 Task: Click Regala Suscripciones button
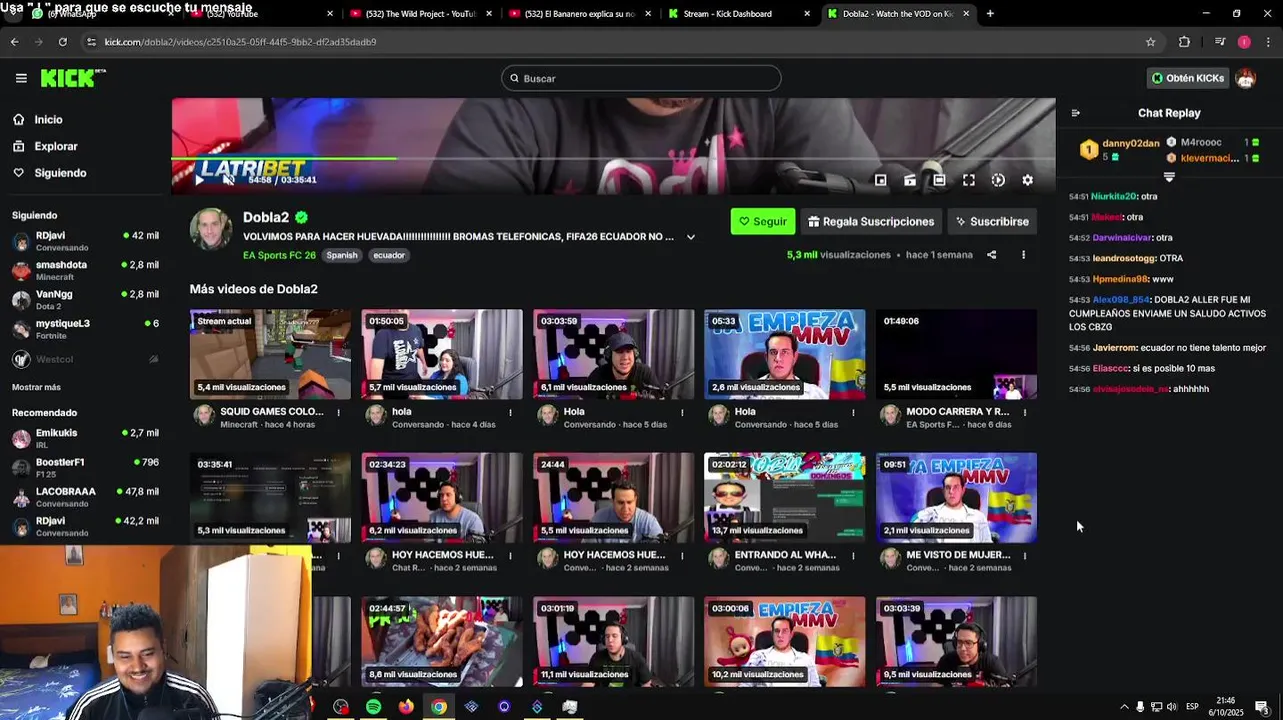[871, 221]
